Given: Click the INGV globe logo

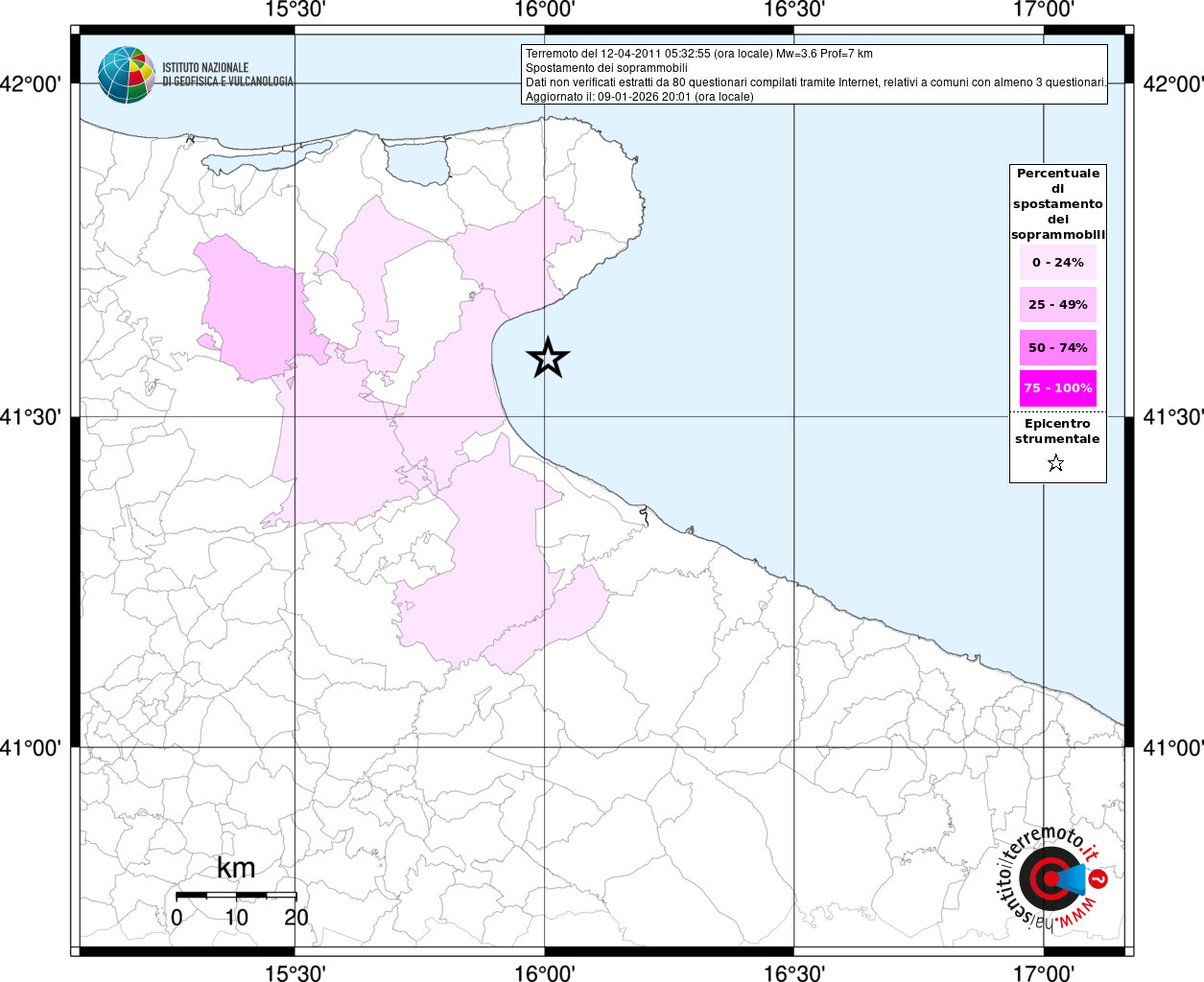Looking at the screenshot, I should [126, 75].
